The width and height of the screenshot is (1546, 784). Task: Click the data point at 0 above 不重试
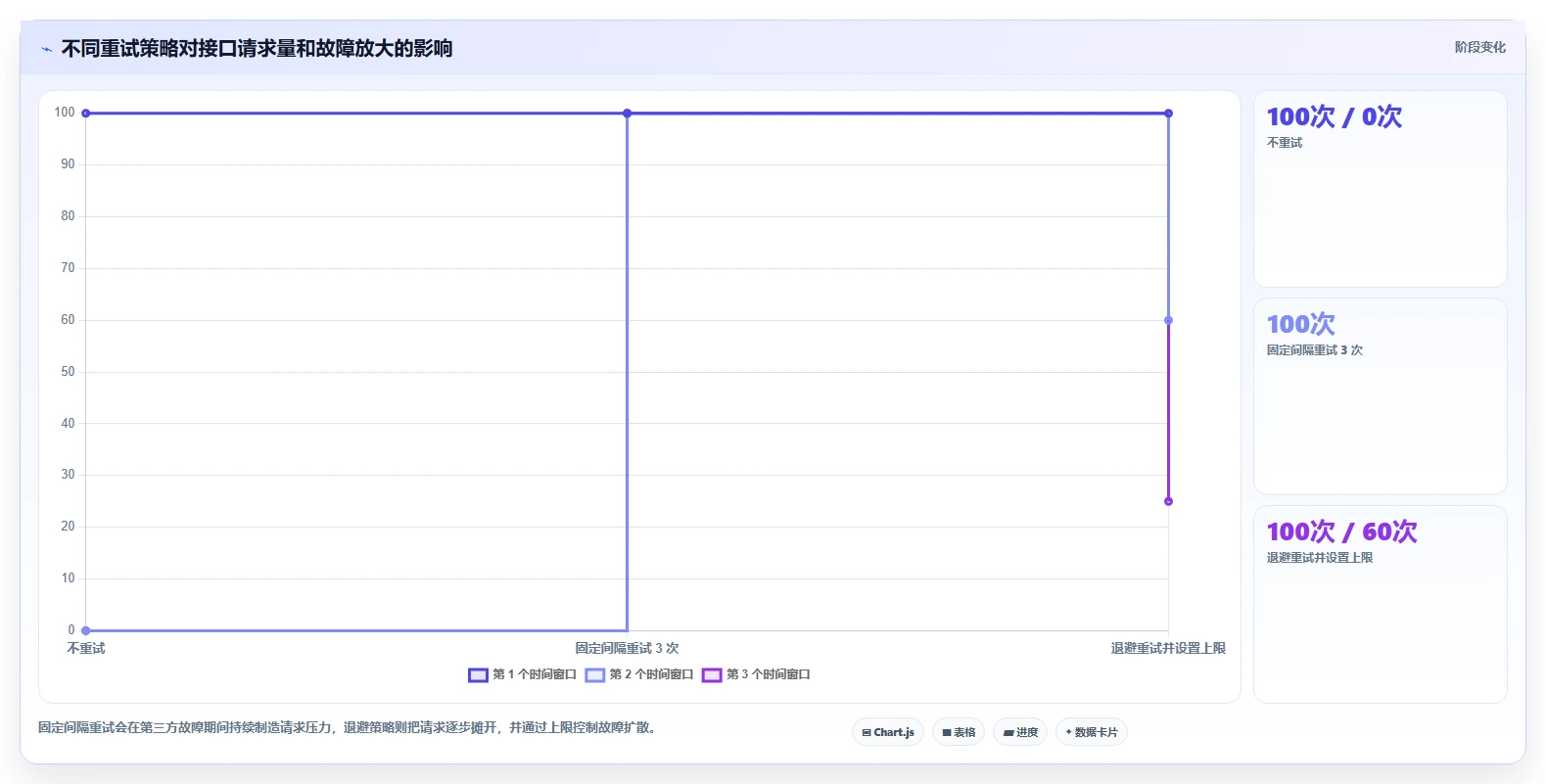coord(86,630)
